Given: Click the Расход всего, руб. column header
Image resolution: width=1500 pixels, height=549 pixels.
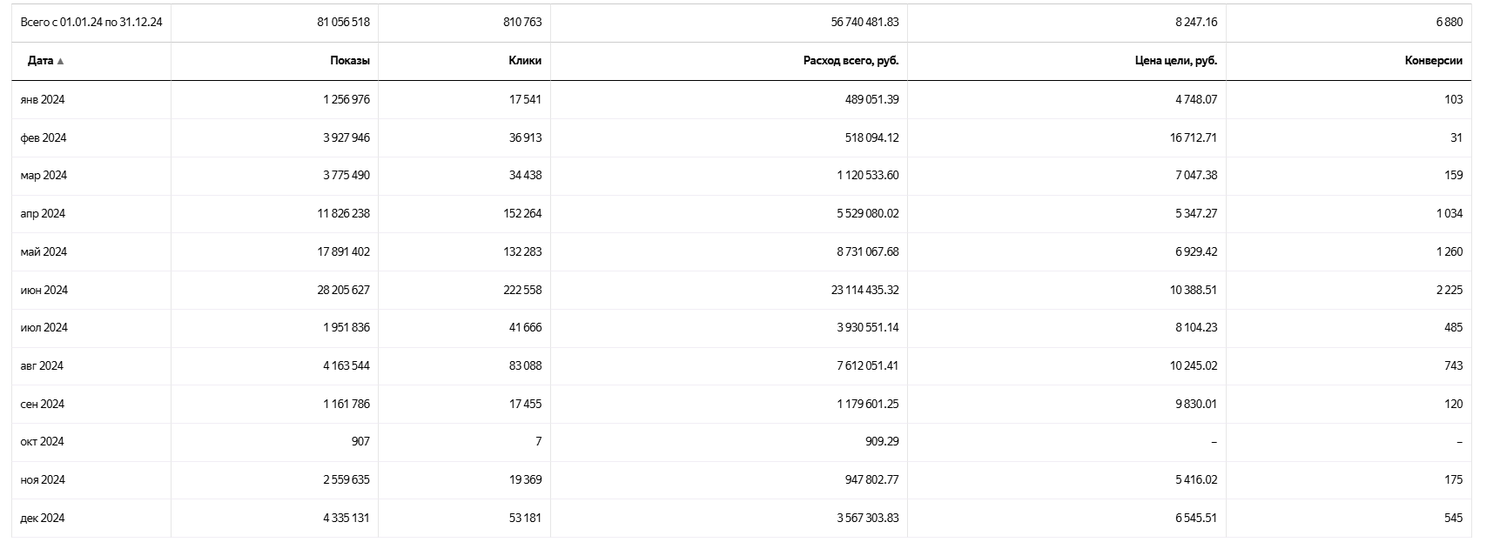Looking at the screenshot, I should pos(851,61).
